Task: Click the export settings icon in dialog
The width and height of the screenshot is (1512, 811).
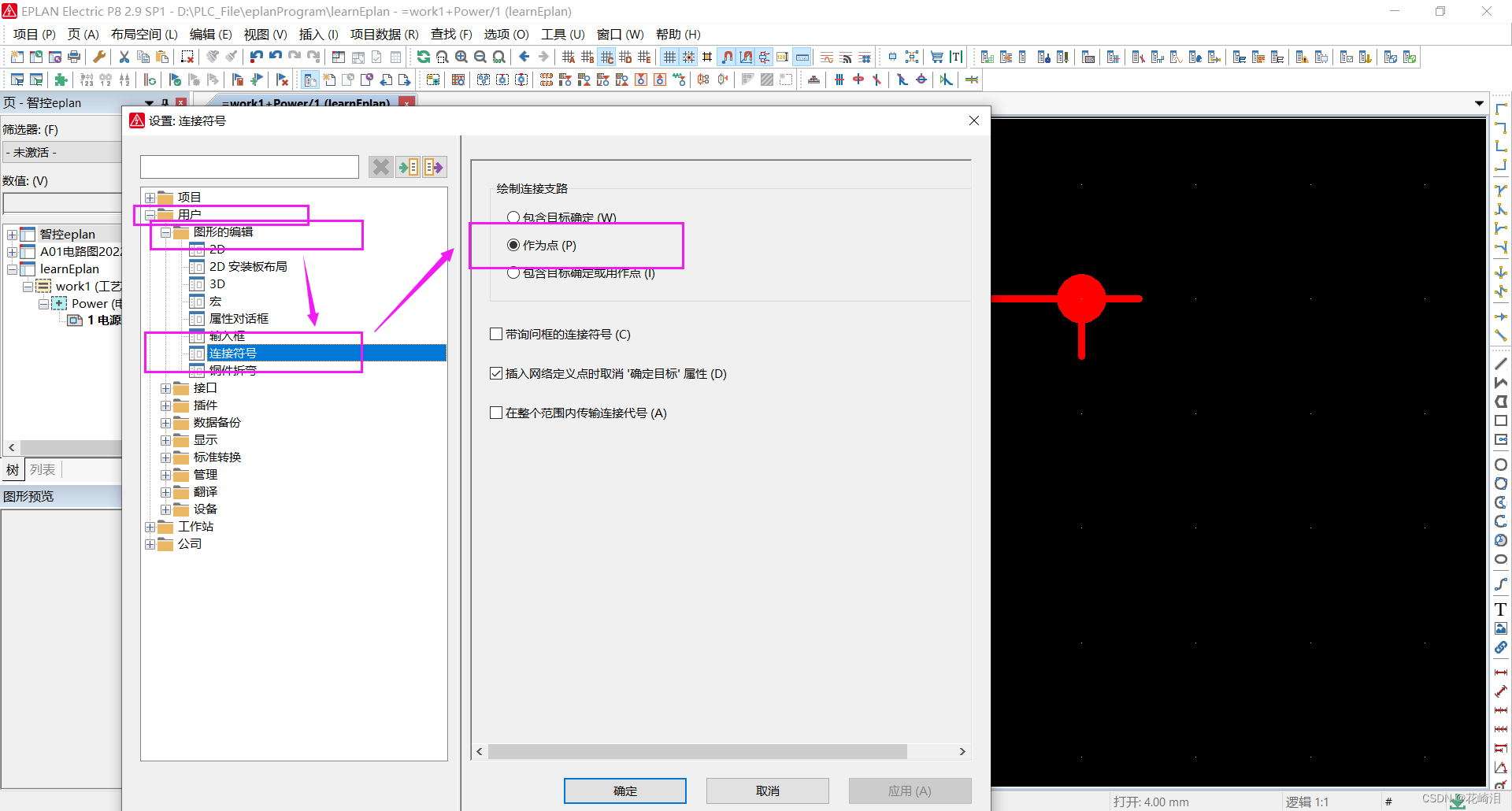Action: point(434,167)
